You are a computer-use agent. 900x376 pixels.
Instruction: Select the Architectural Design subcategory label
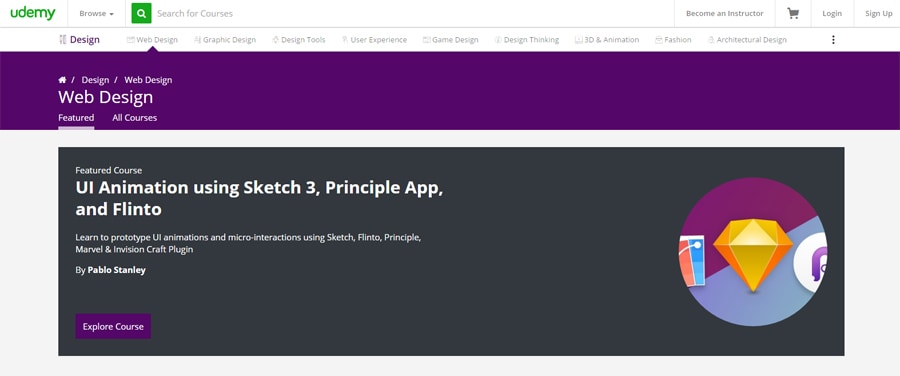pyautogui.click(x=751, y=40)
